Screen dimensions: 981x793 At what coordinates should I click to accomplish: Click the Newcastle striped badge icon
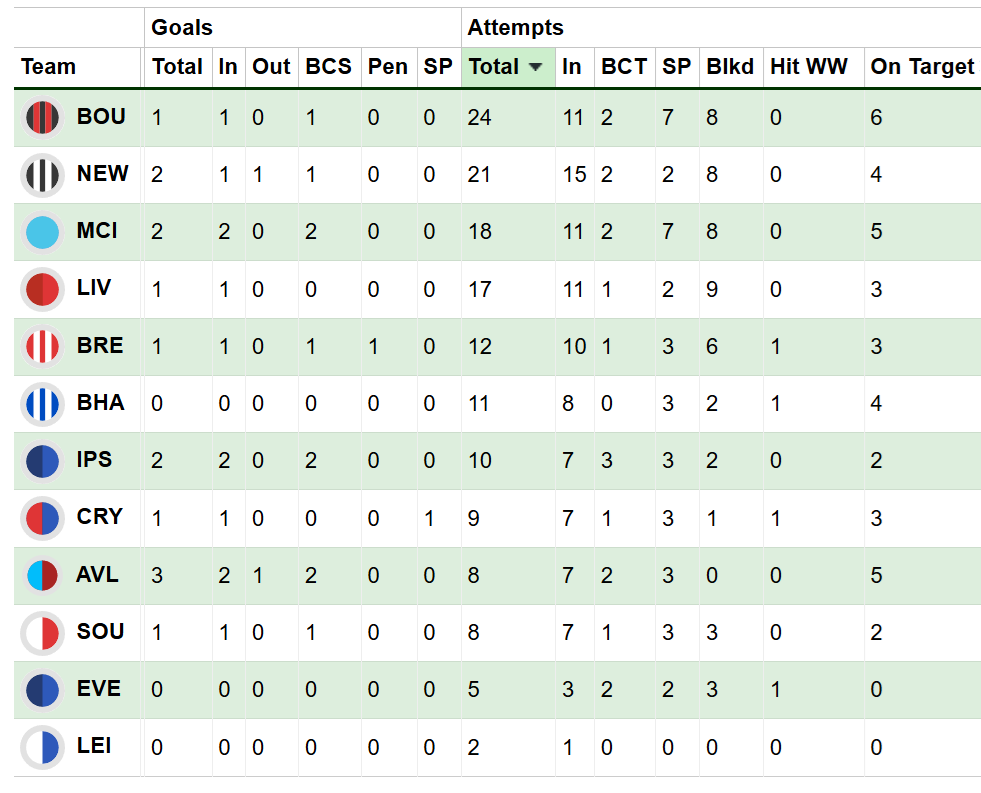(x=42, y=175)
